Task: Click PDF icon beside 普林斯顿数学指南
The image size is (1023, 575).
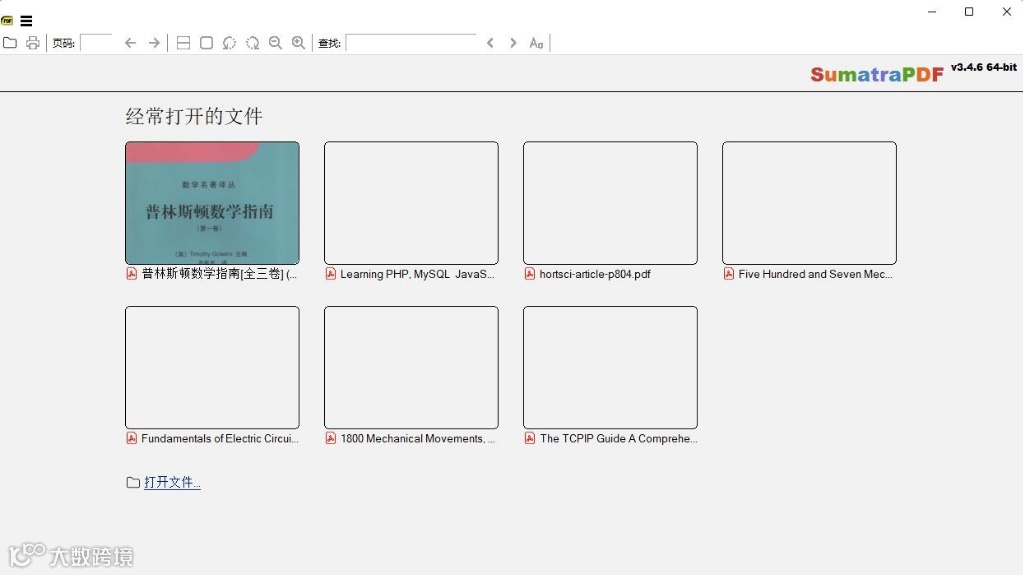Action: coord(132,274)
